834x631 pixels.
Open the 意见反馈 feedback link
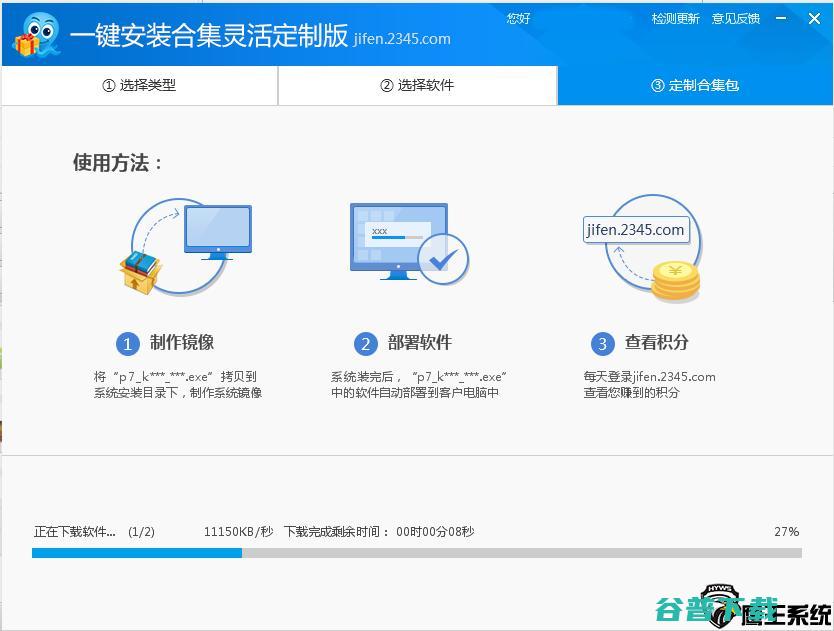pos(737,18)
